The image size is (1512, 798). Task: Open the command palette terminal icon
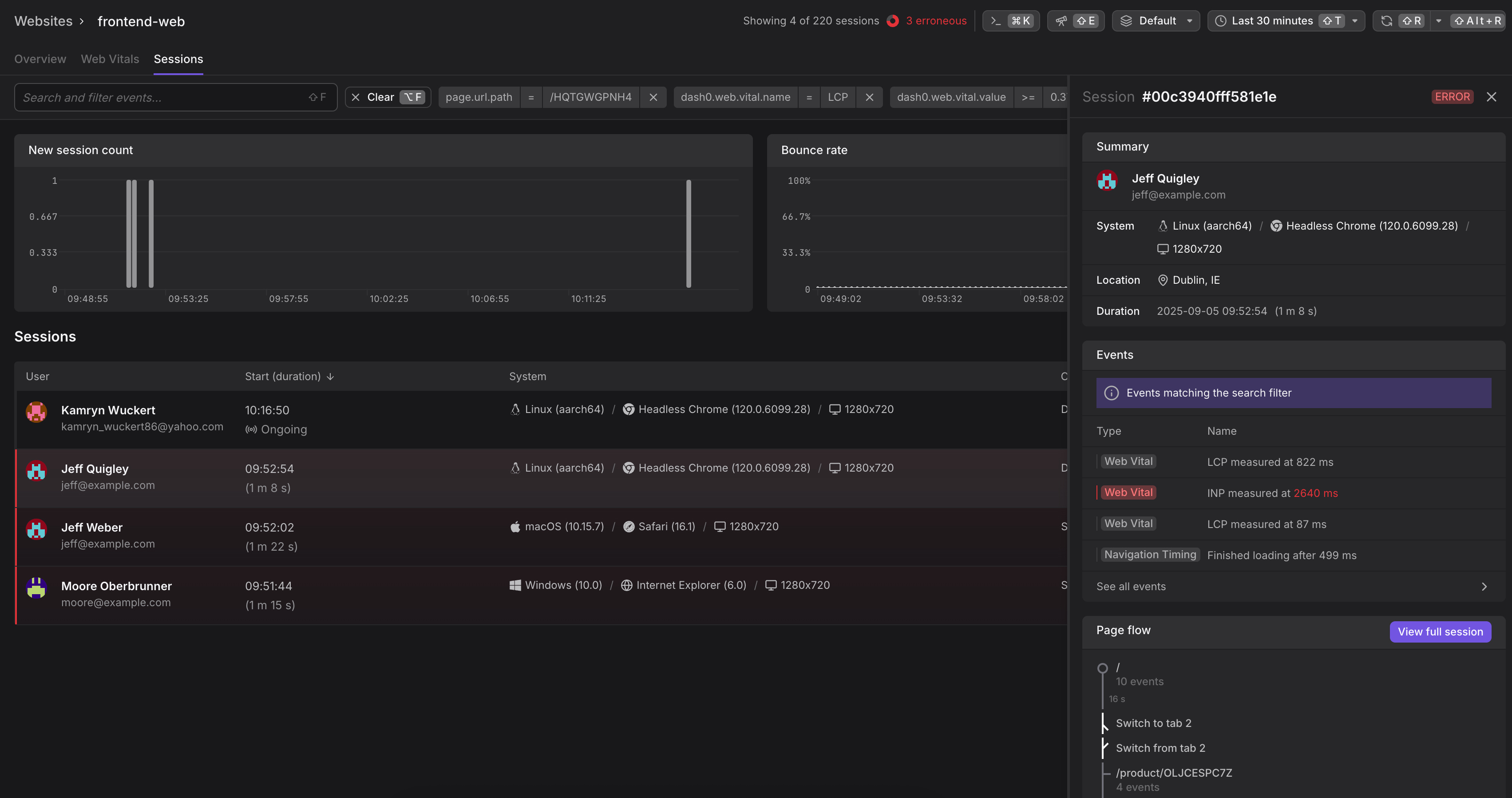pyautogui.click(x=995, y=21)
